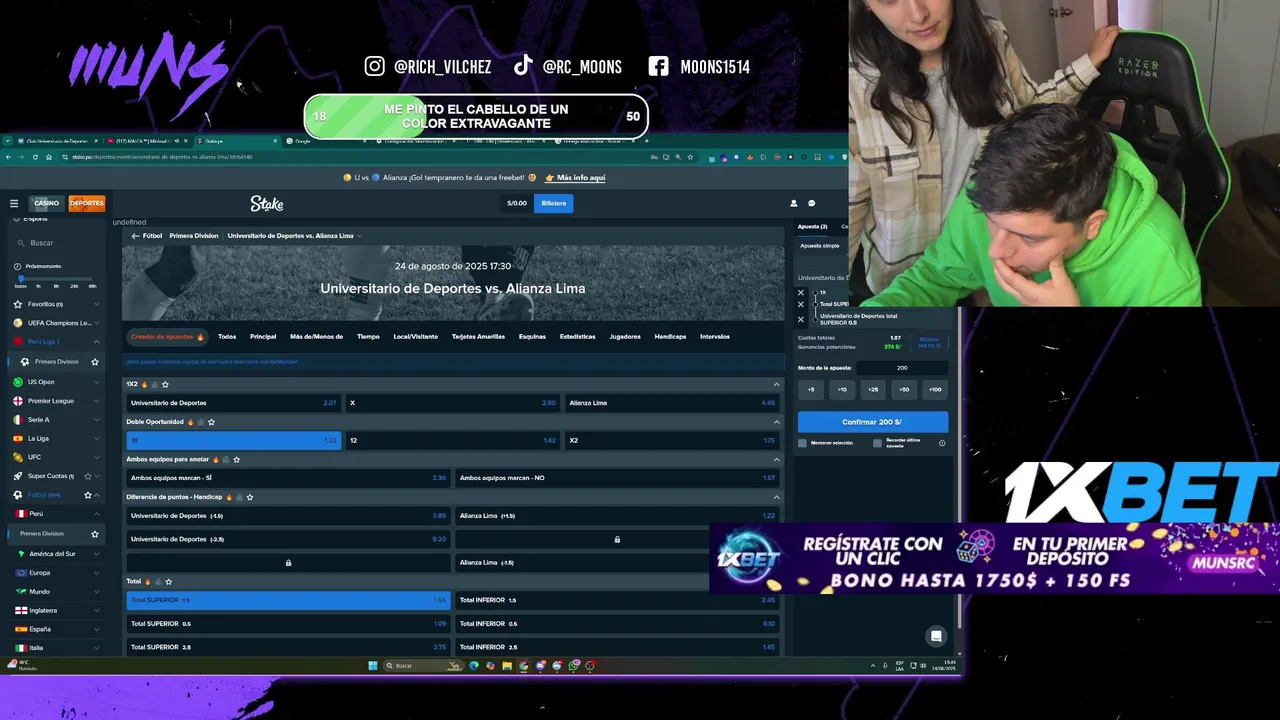This screenshot has height=720, width=1280.
Task: Add +50 to the bet amount
Action: click(904, 389)
